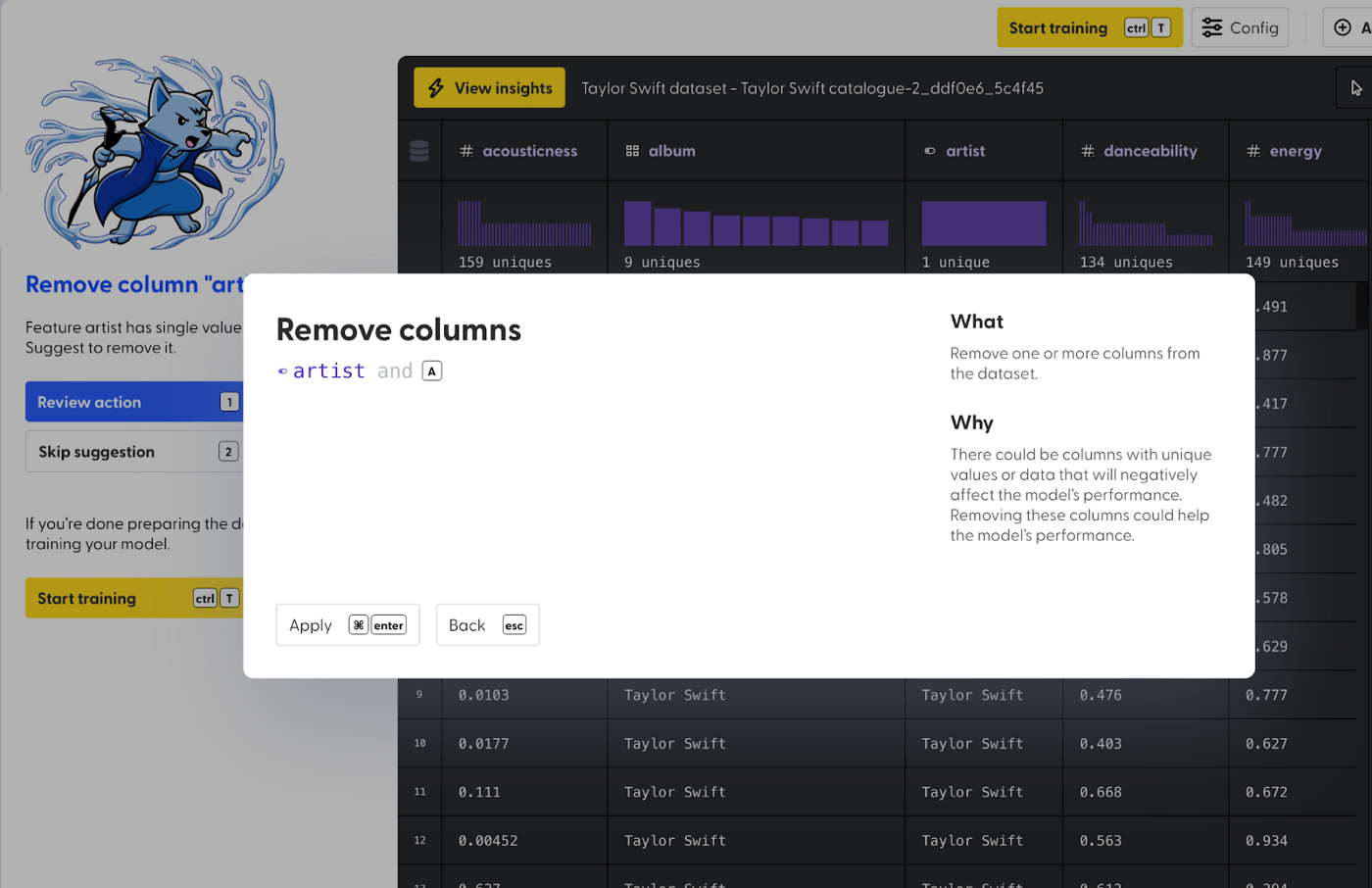
Task: Open the Config settings
Action: tap(1240, 27)
